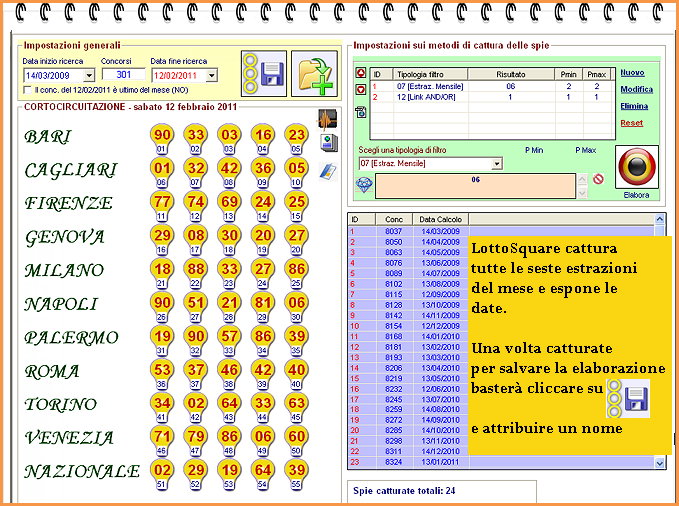
Task: Click the waveform icon beside Bari row
Action: pyautogui.click(x=327, y=119)
